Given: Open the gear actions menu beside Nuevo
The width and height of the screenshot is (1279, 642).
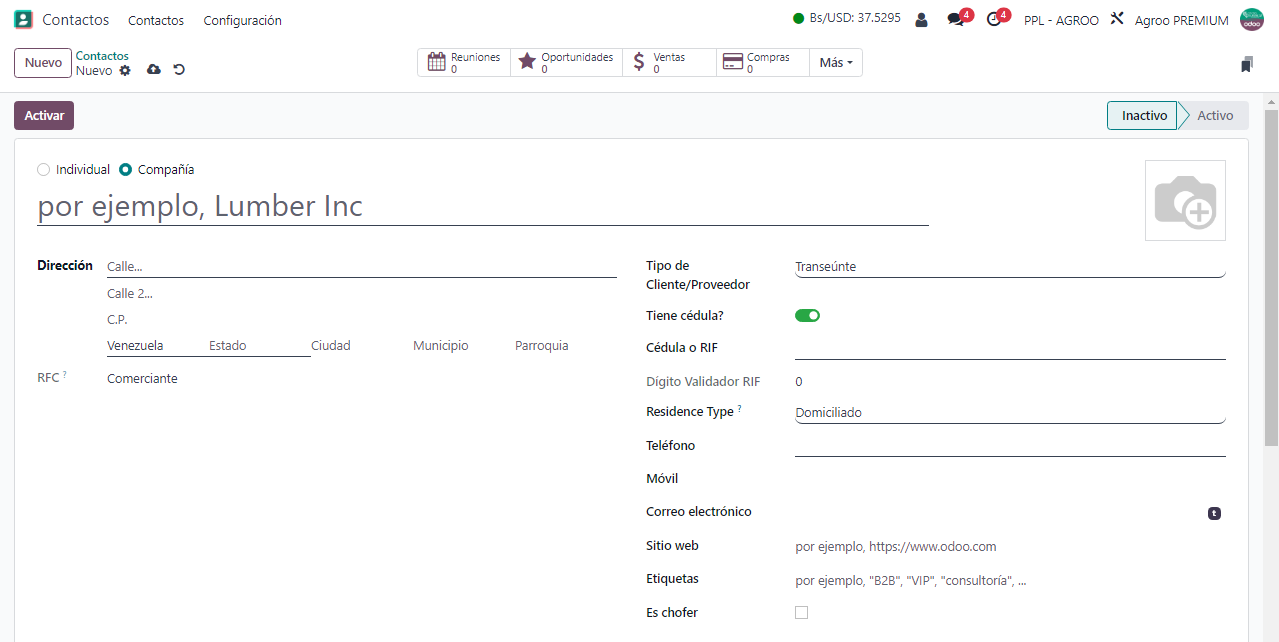Looking at the screenshot, I should 125,71.
